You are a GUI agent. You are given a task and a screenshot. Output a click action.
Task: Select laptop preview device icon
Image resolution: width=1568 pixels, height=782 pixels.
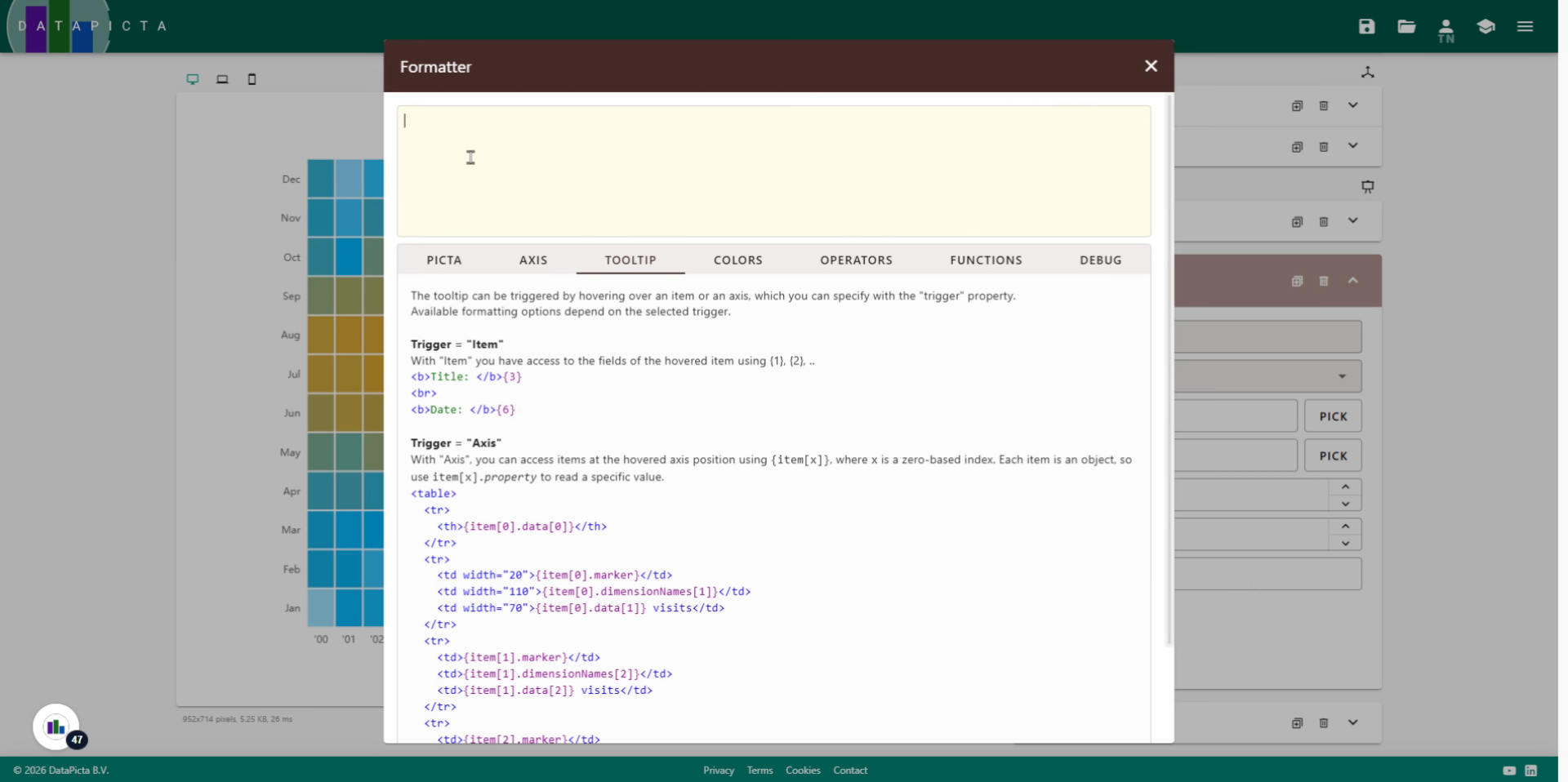pos(222,79)
